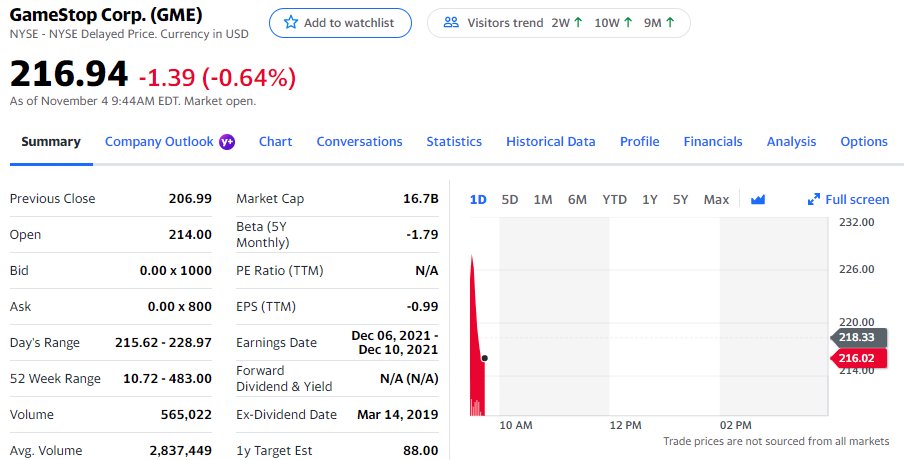The image size is (904, 460).
Task: Select the 1Y chart range
Action: click(650, 199)
